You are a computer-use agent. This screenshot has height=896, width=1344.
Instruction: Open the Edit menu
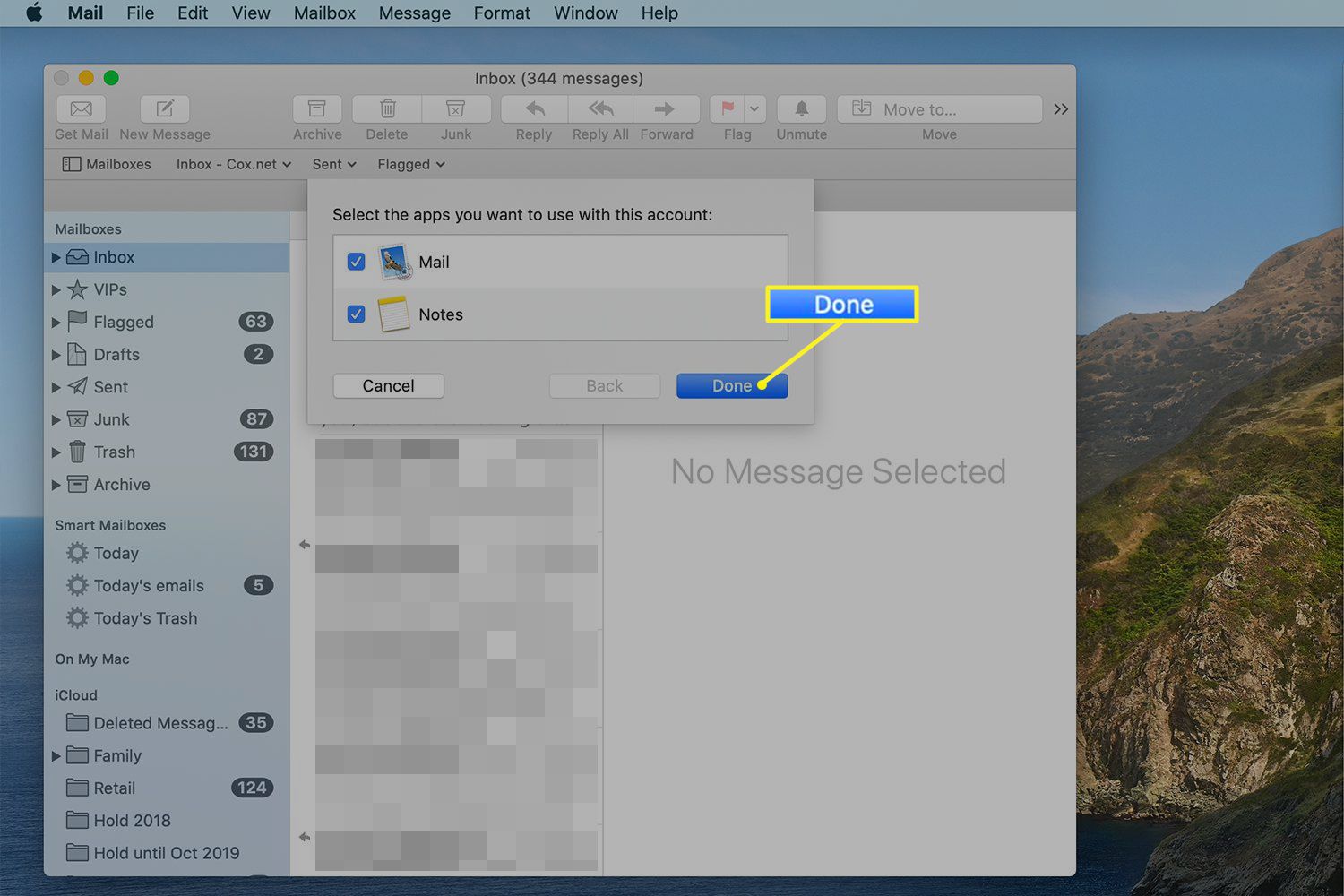[x=193, y=13]
